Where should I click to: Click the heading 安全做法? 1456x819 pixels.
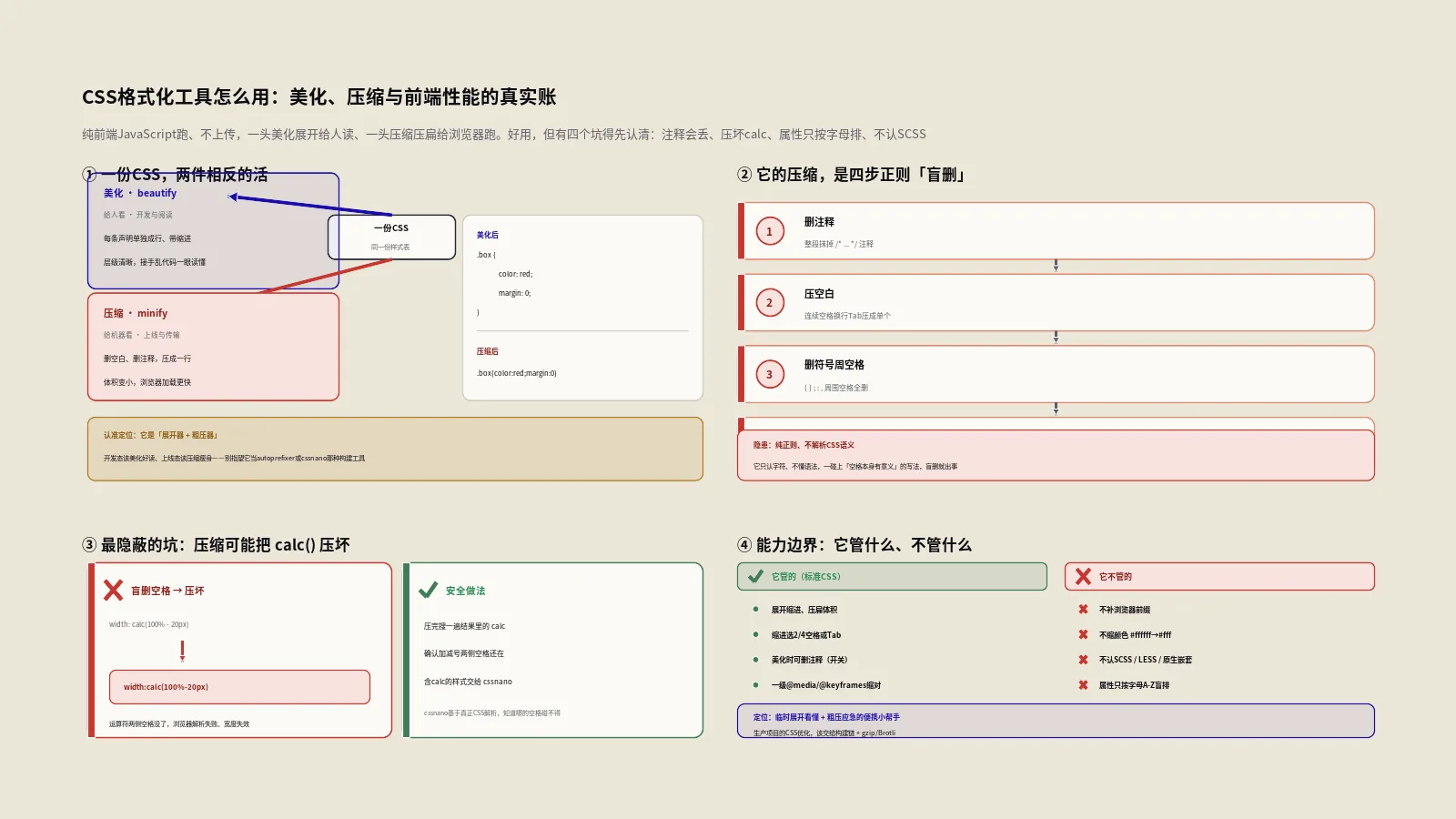(466, 591)
